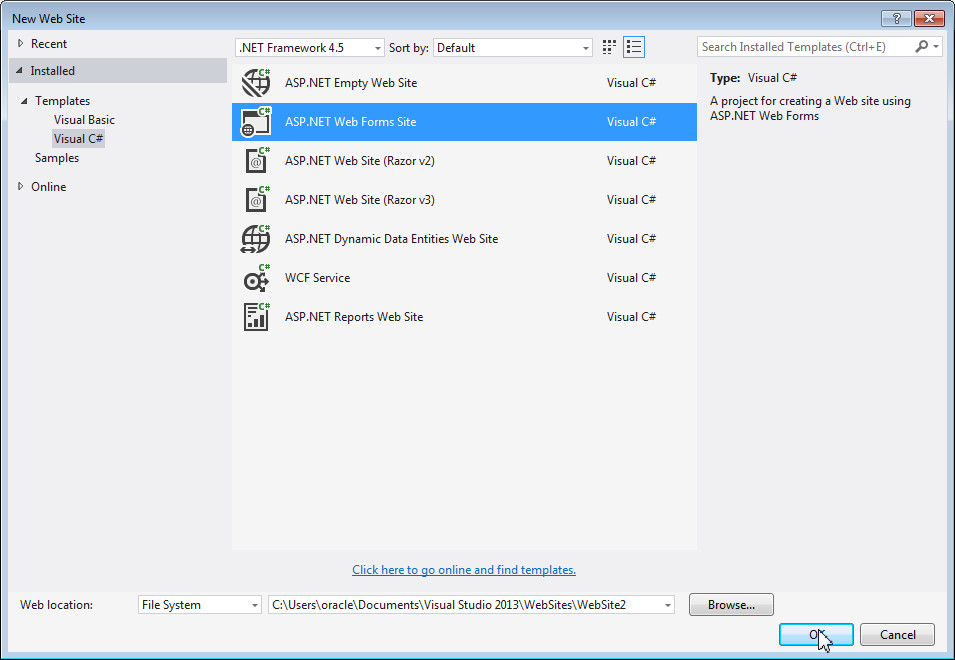This screenshot has width=955, height=660.
Task: Open the search options dropdown arrow
Action: (x=936, y=47)
